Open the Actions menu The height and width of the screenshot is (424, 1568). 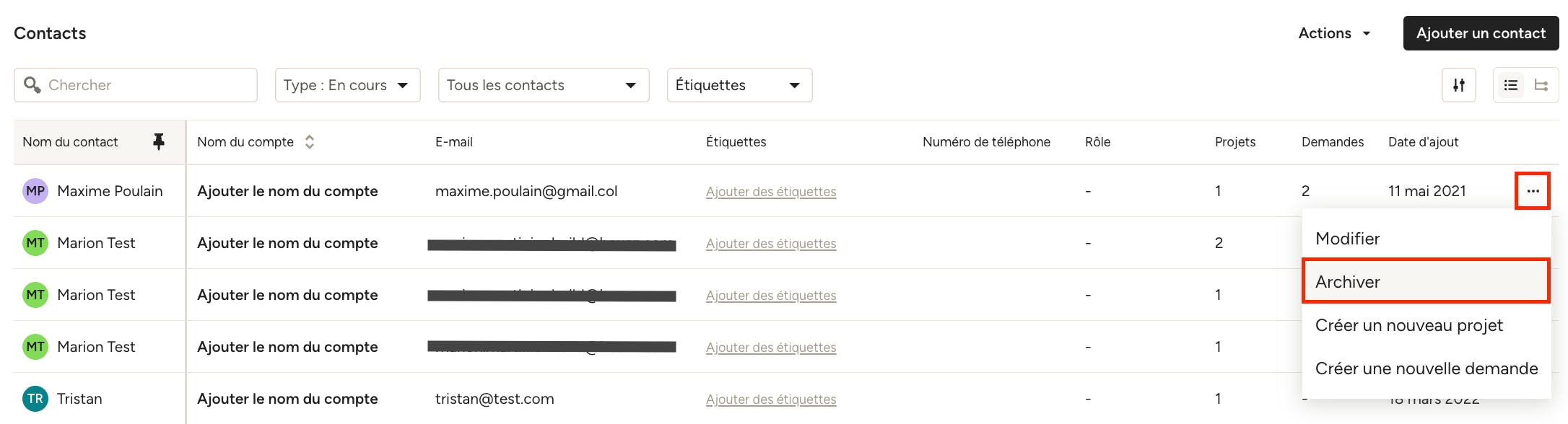pyautogui.click(x=1335, y=33)
